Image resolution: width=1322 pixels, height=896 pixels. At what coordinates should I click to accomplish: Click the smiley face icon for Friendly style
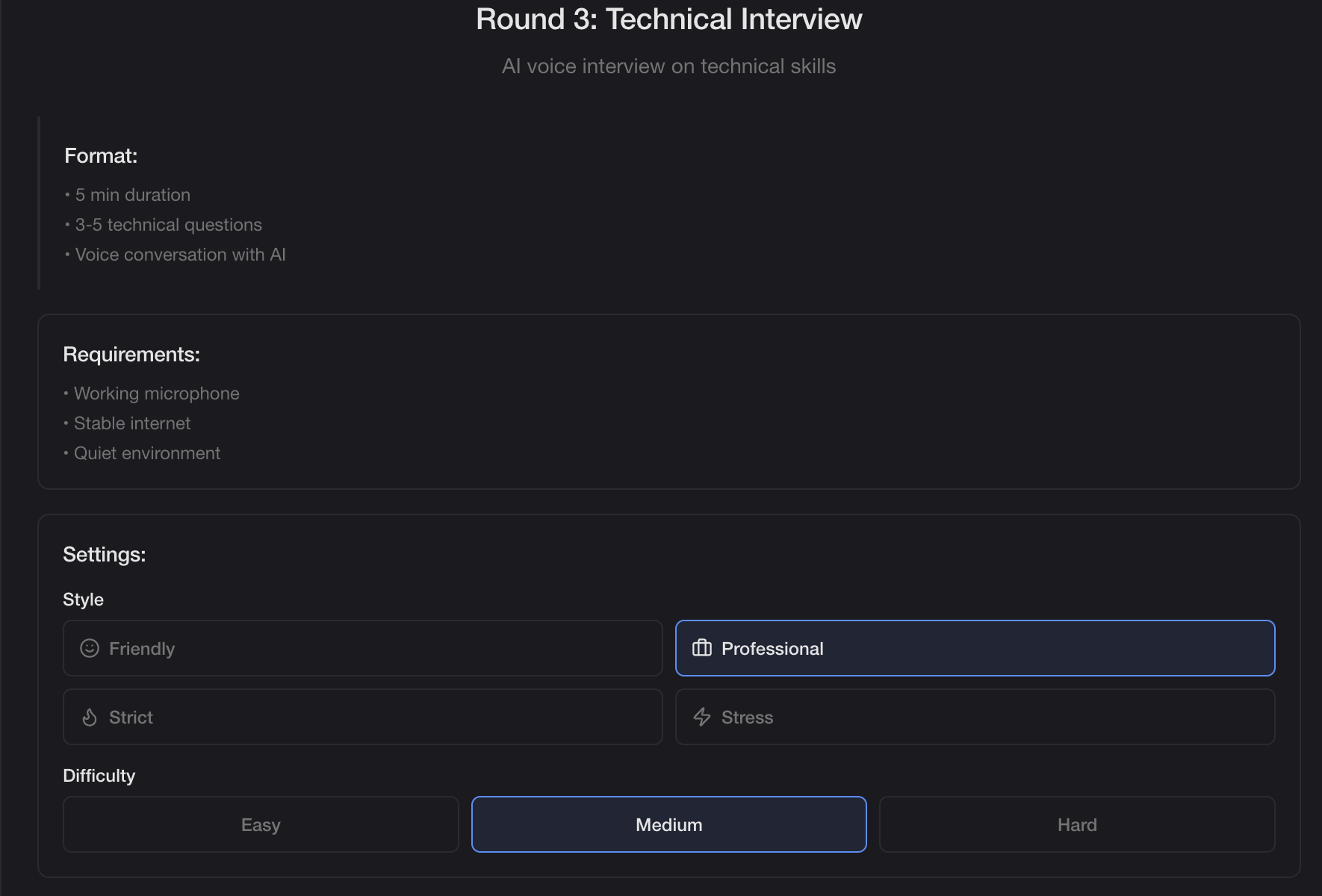pos(89,648)
